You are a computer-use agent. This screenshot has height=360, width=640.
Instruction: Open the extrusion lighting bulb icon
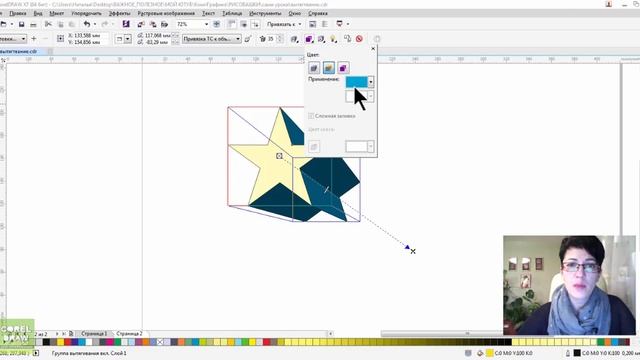coord(333,39)
